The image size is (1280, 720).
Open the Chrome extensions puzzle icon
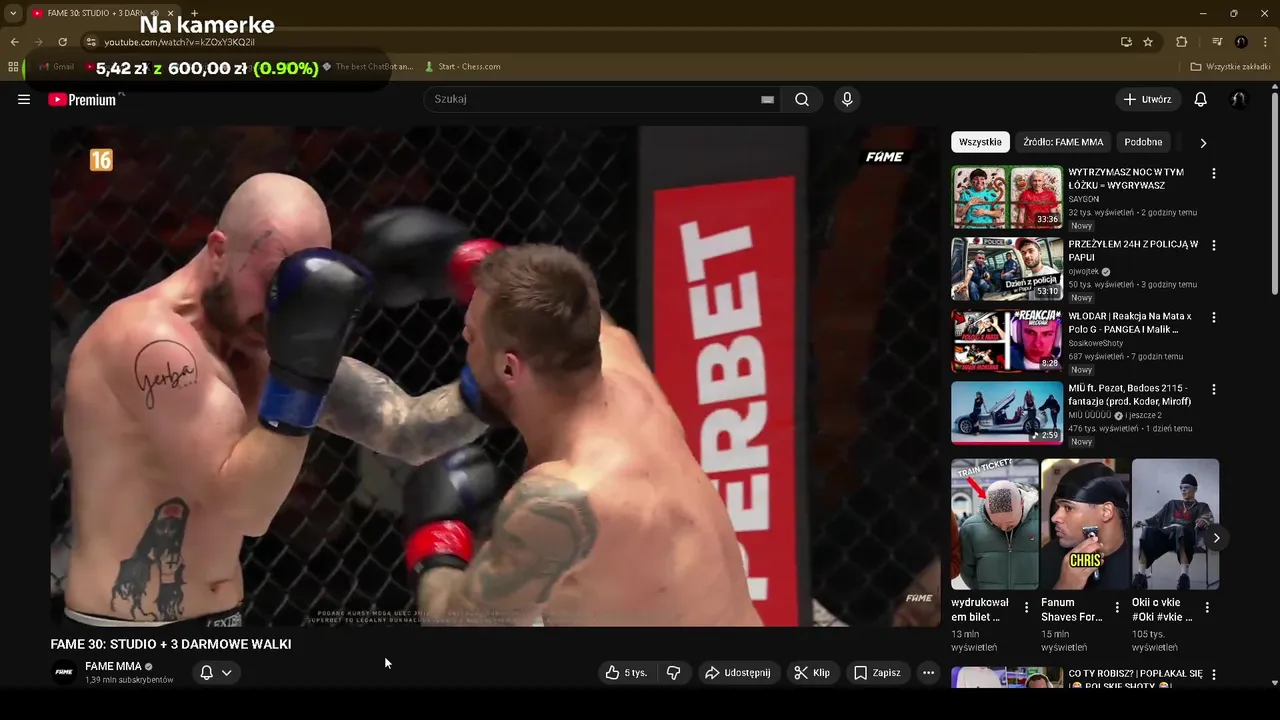click(1182, 42)
